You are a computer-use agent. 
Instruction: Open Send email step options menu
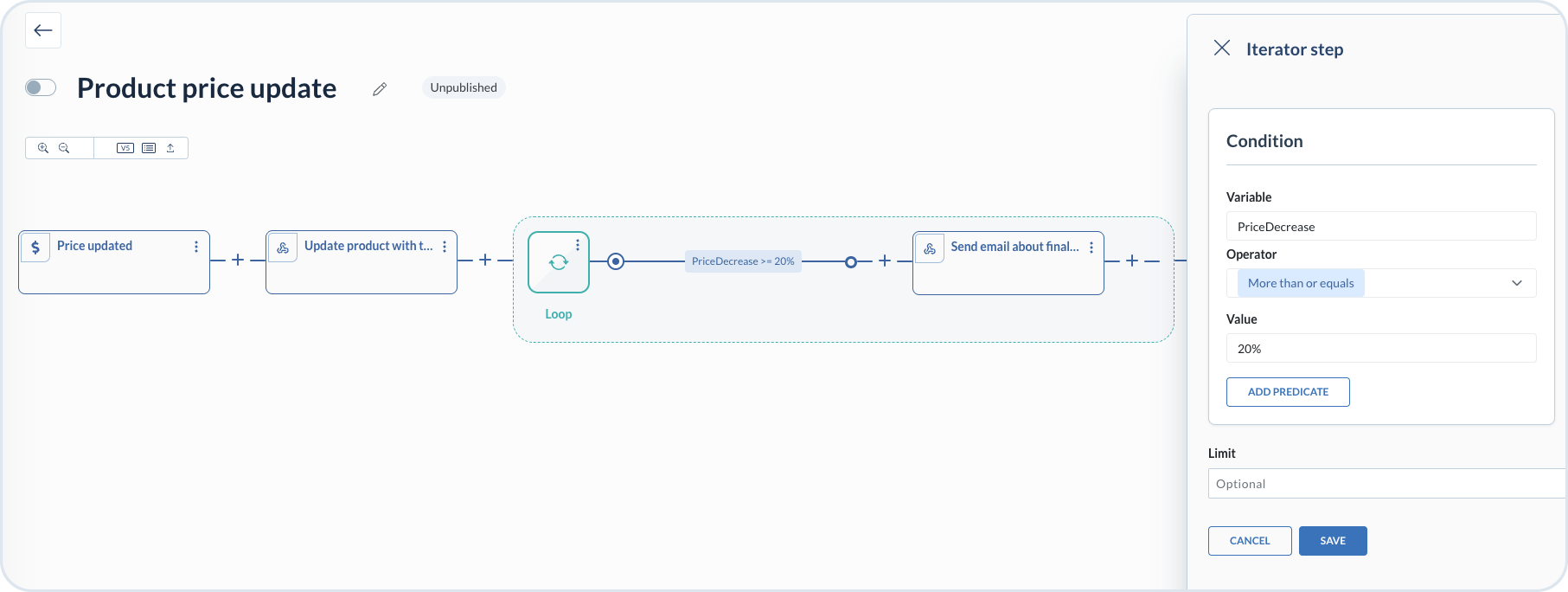(1091, 248)
